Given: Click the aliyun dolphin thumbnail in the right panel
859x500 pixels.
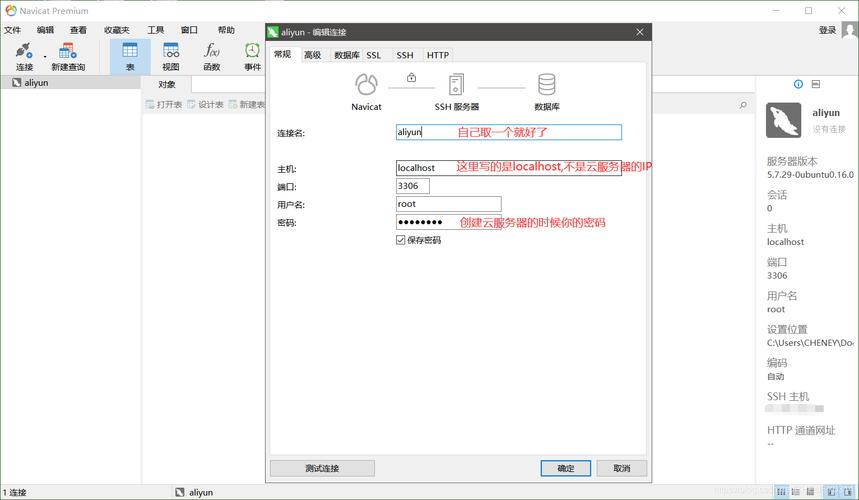Looking at the screenshot, I should coord(783,120).
